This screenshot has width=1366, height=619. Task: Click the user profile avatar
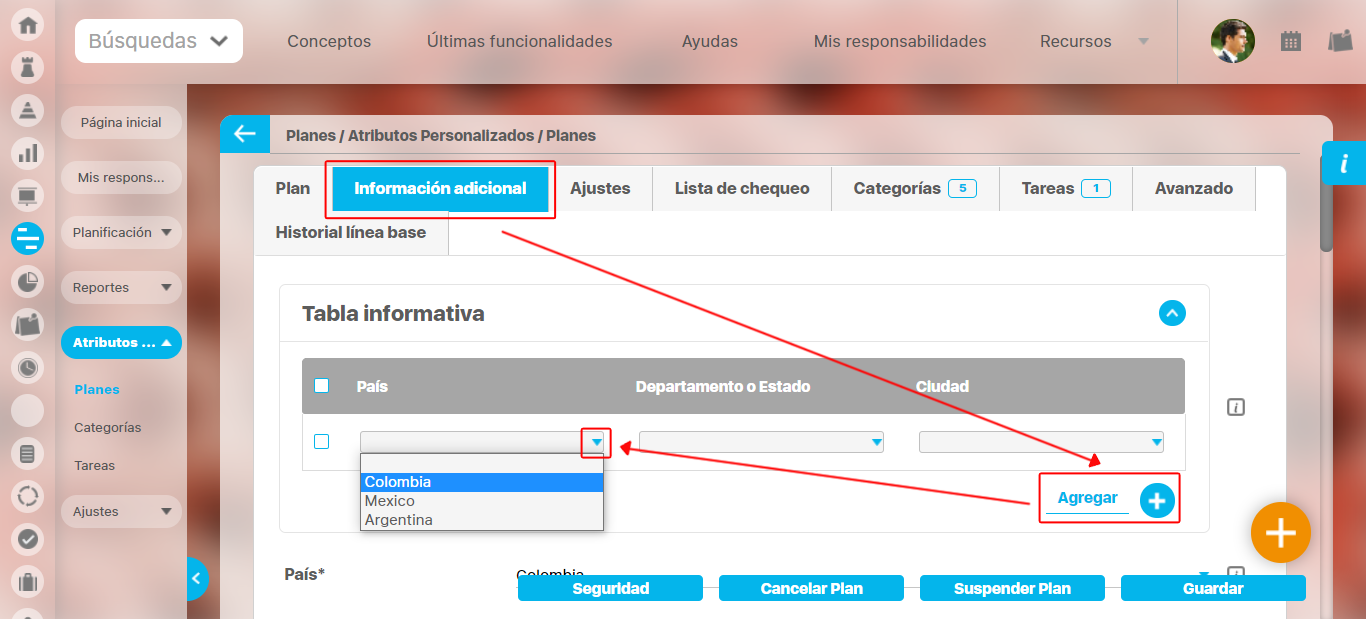[x=1232, y=41]
